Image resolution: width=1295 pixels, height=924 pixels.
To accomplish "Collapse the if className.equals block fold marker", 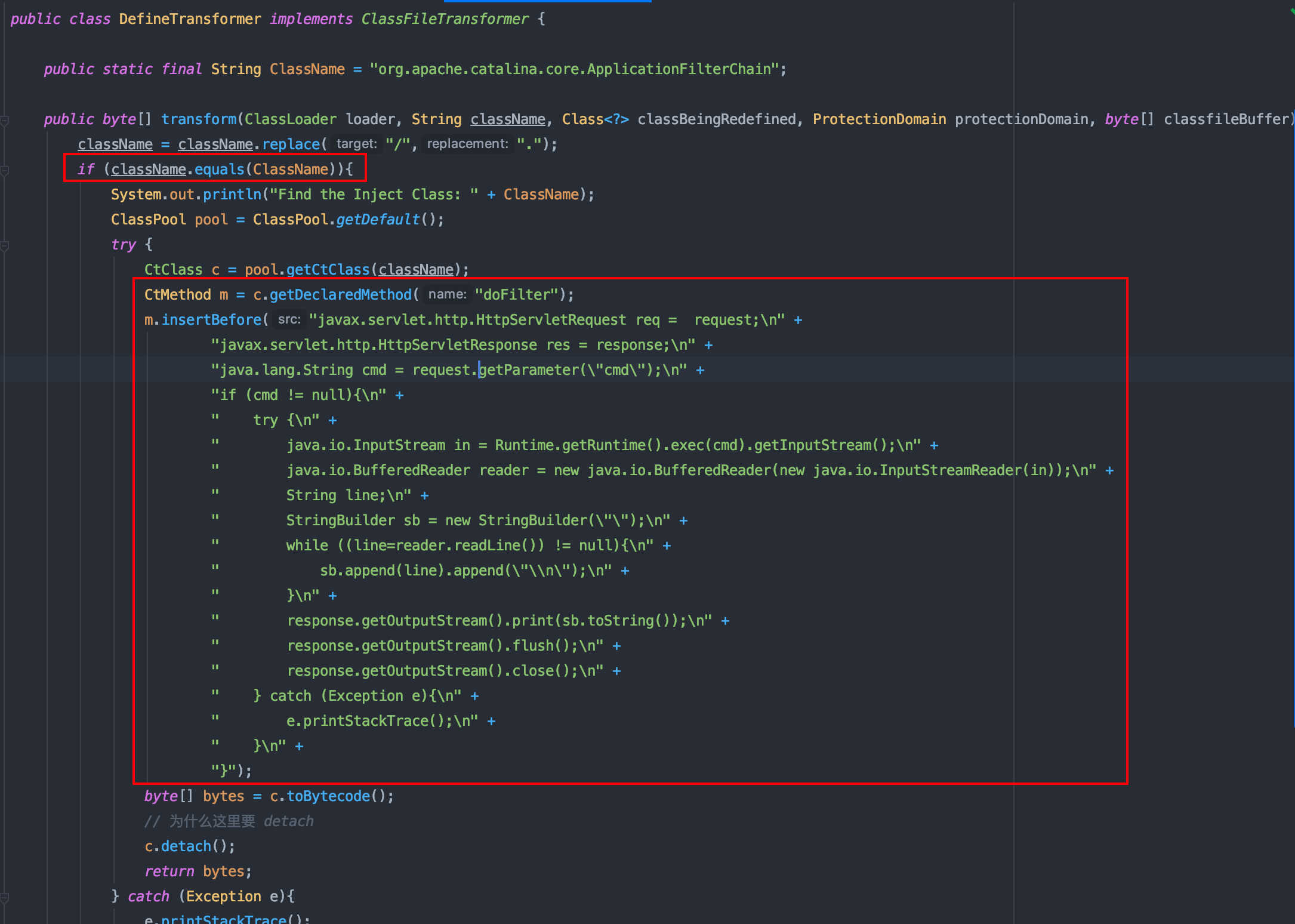I will coord(5,170).
